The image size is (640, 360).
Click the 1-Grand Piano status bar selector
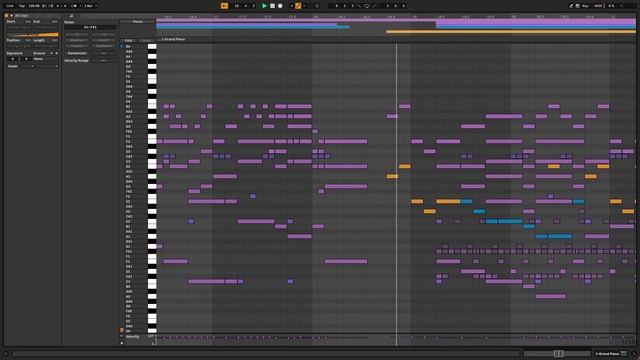point(607,353)
